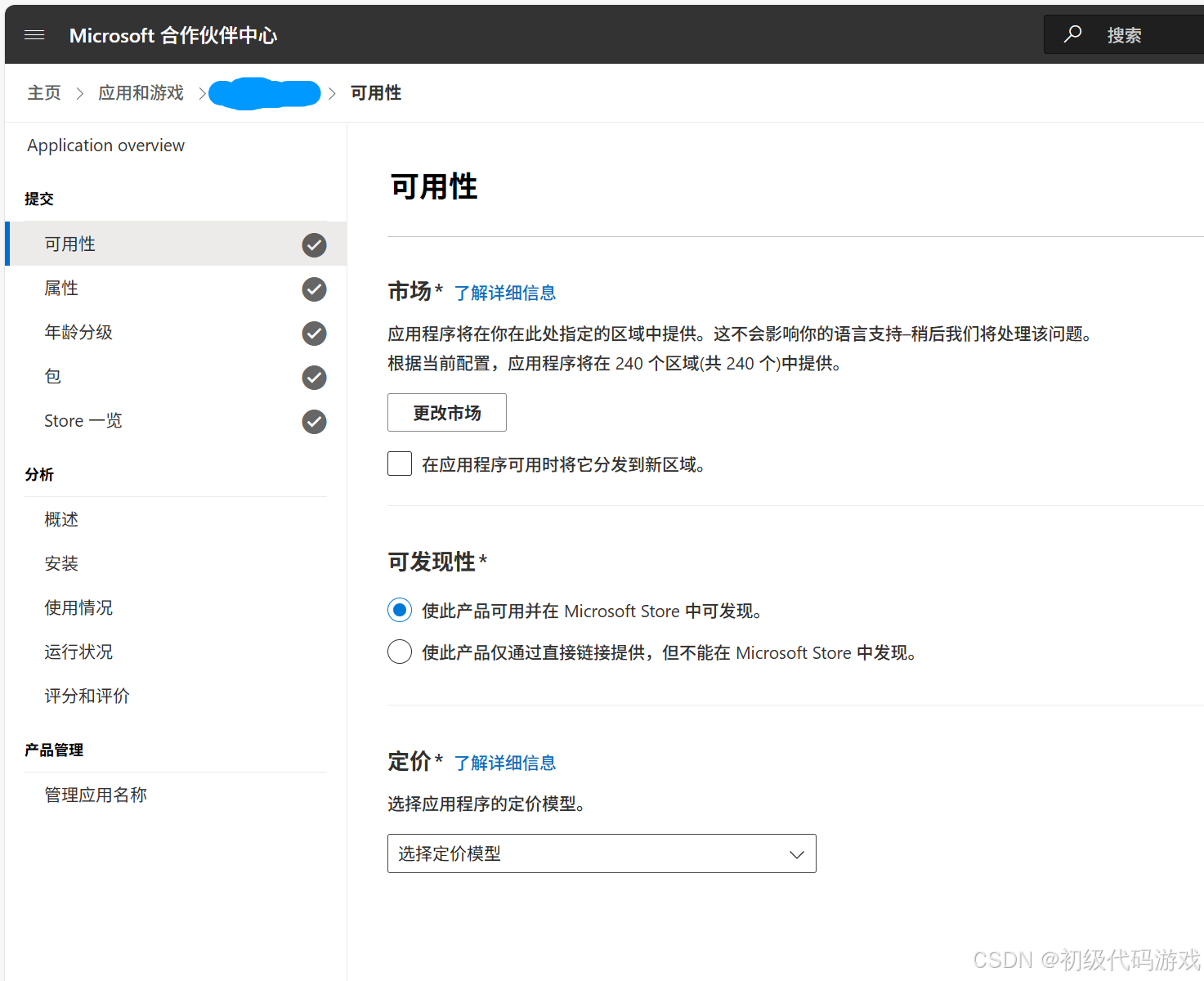Image resolution: width=1204 pixels, height=981 pixels.
Task: Click breadcrumb chevron before 可用性
Action: pyautogui.click(x=332, y=93)
